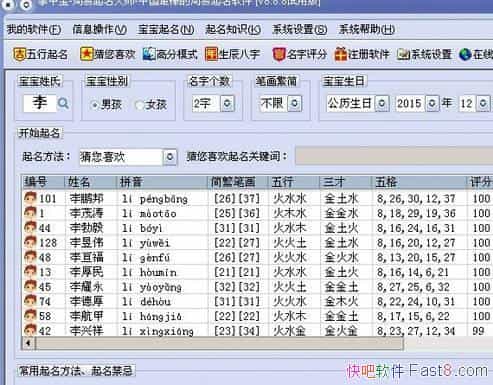
Task: Sort by the 编号 column header
Action: [x=43, y=182]
